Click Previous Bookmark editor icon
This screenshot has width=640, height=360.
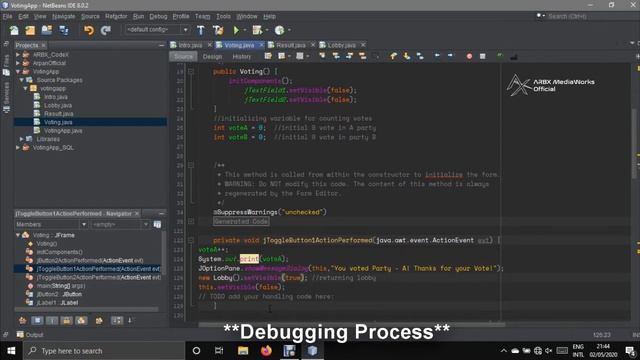point(393,56)
